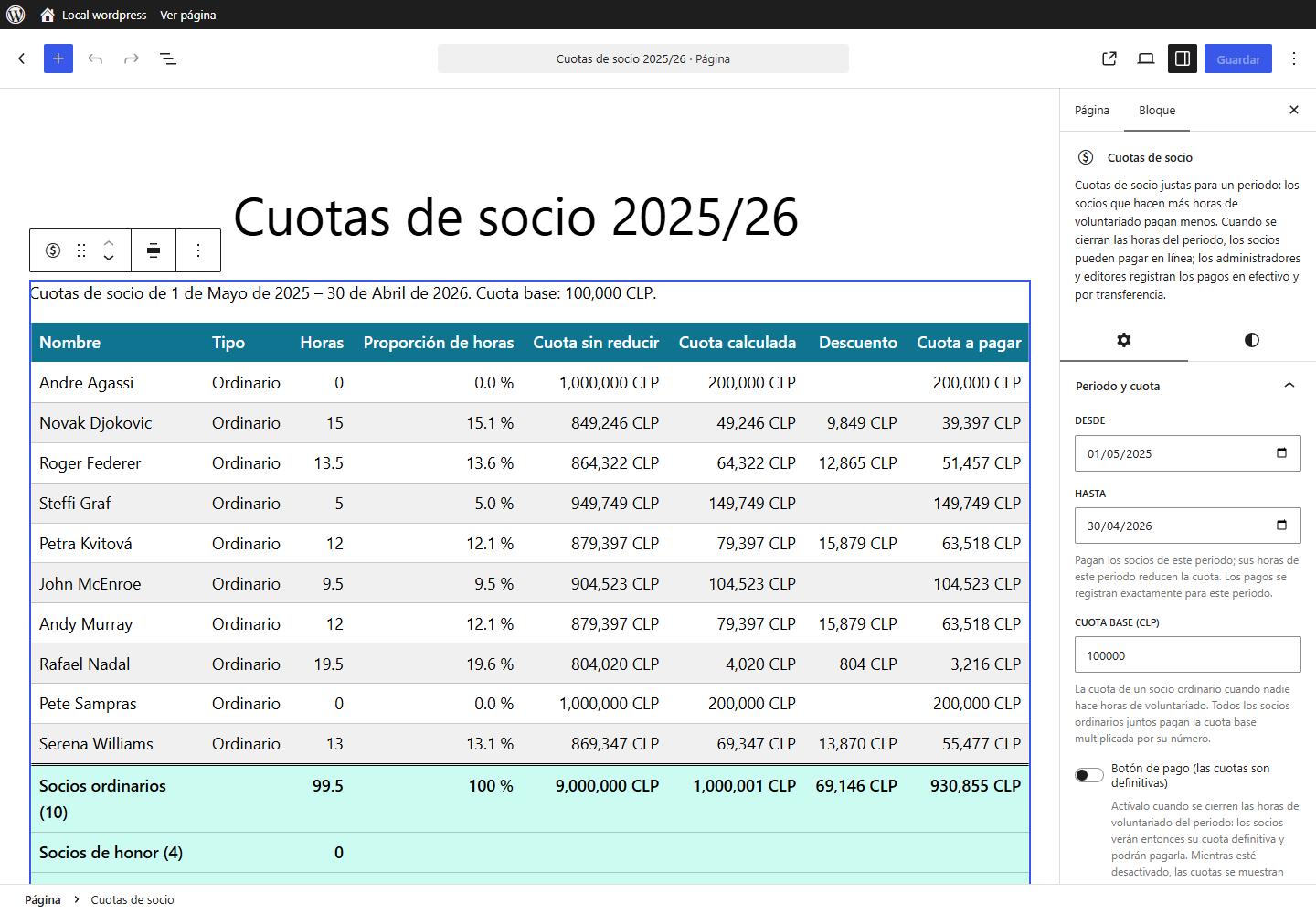This screenshot has height=914, width=1316.
Task: Click the Cuota a pagar column header
Action: coord(969,343)
